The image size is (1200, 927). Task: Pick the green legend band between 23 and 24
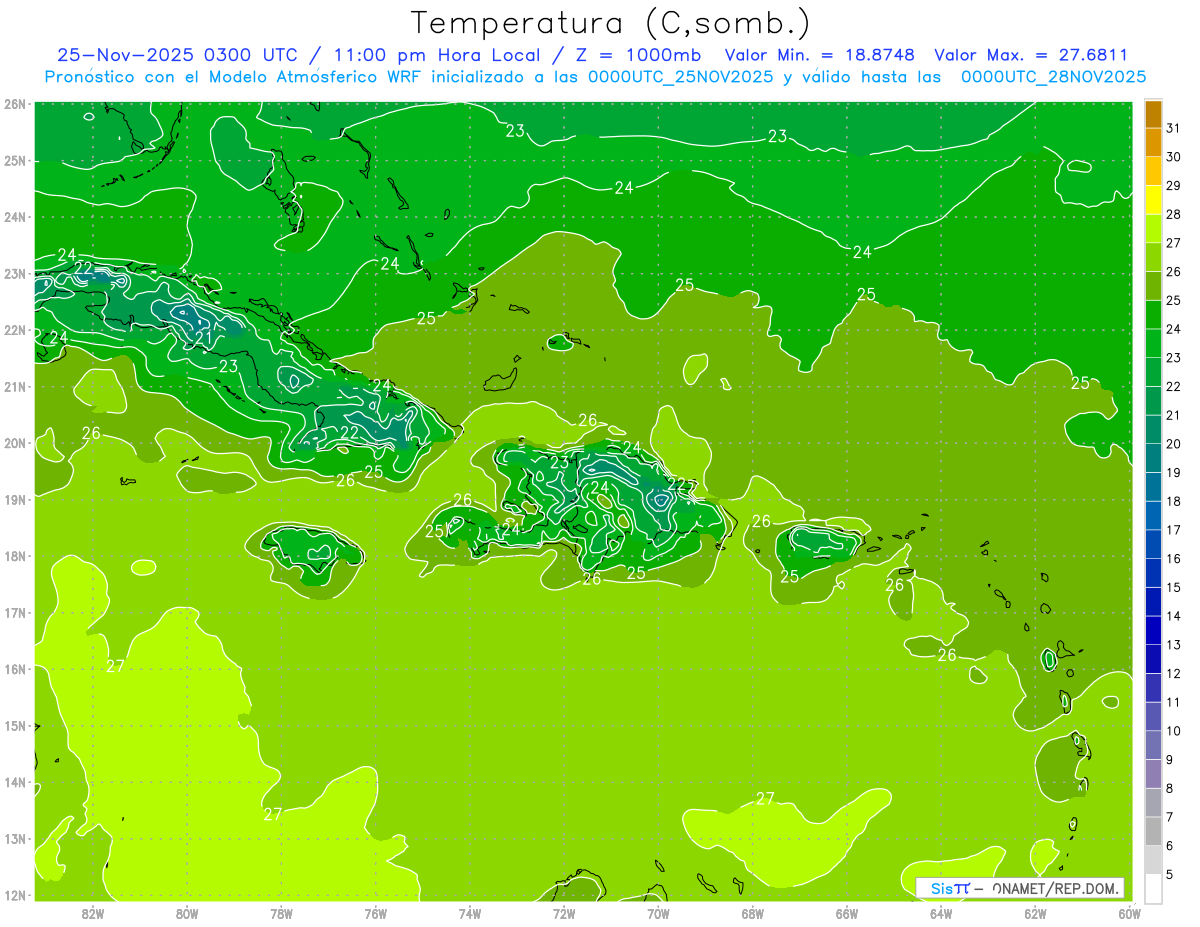click(1153, 343)
